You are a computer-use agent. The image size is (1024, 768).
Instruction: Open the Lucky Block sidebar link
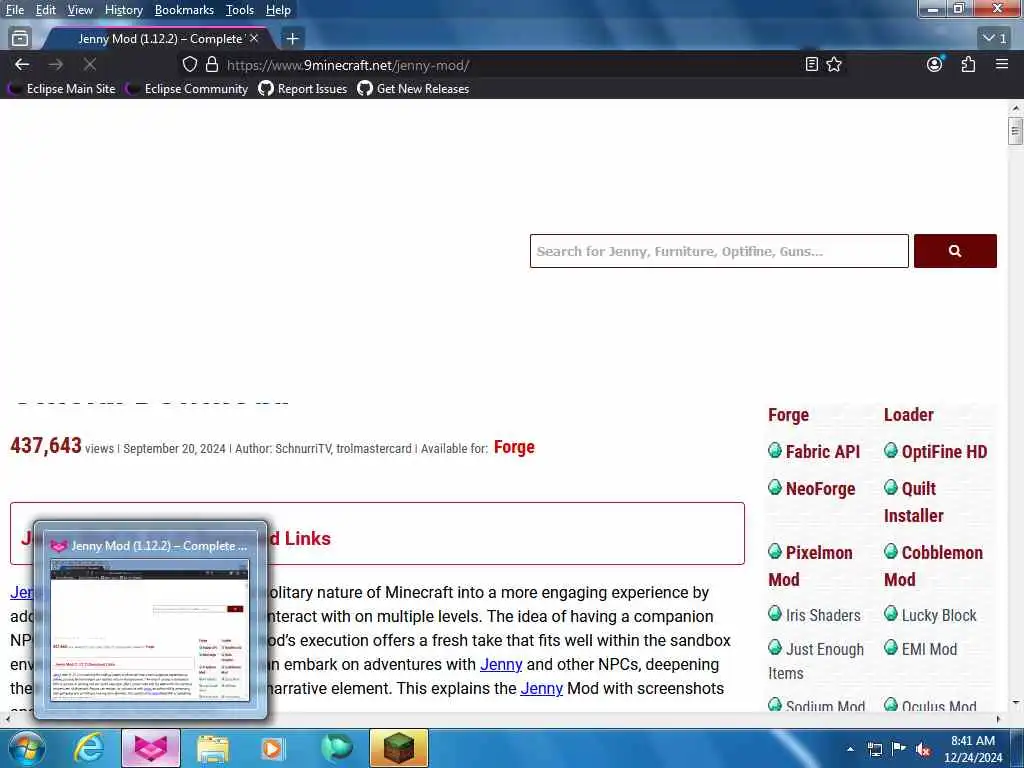point(930,615)
